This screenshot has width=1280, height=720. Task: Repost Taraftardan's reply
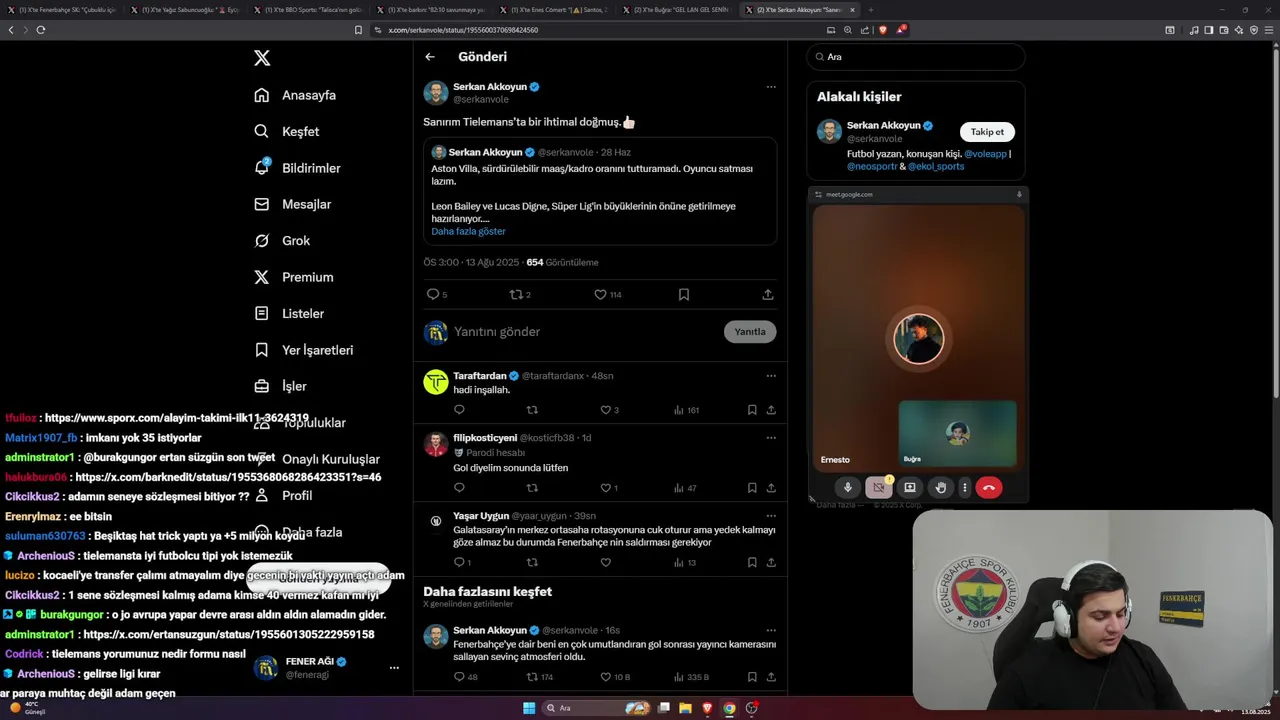532,410
